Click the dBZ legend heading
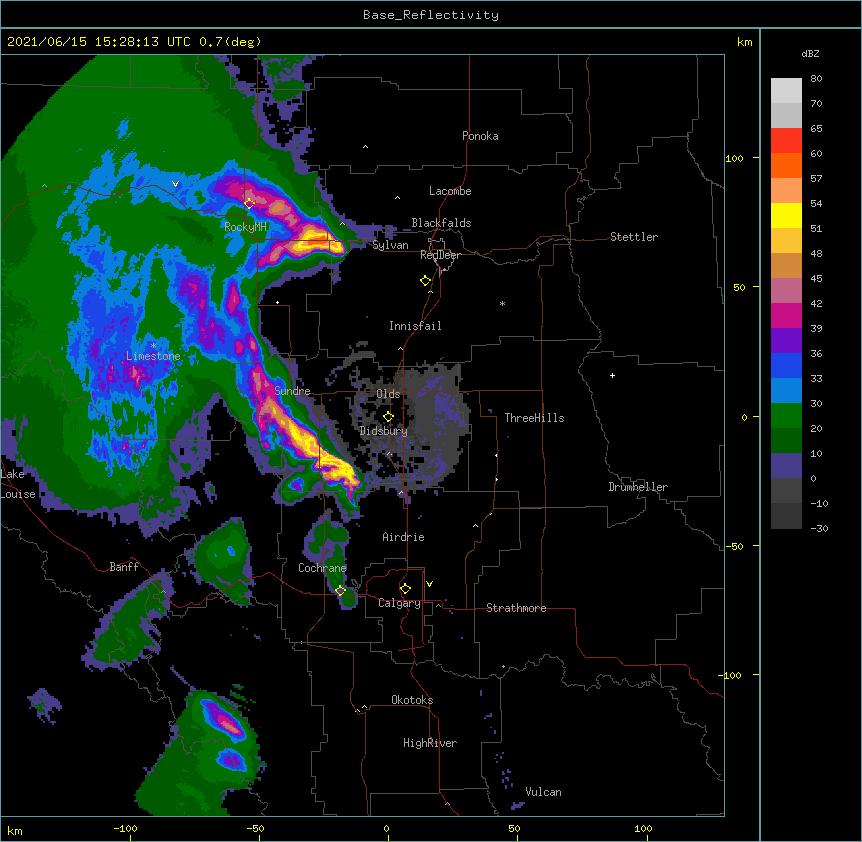Image resolution: width=862 pixels, height=842 pixels. (x=810, y=53)
